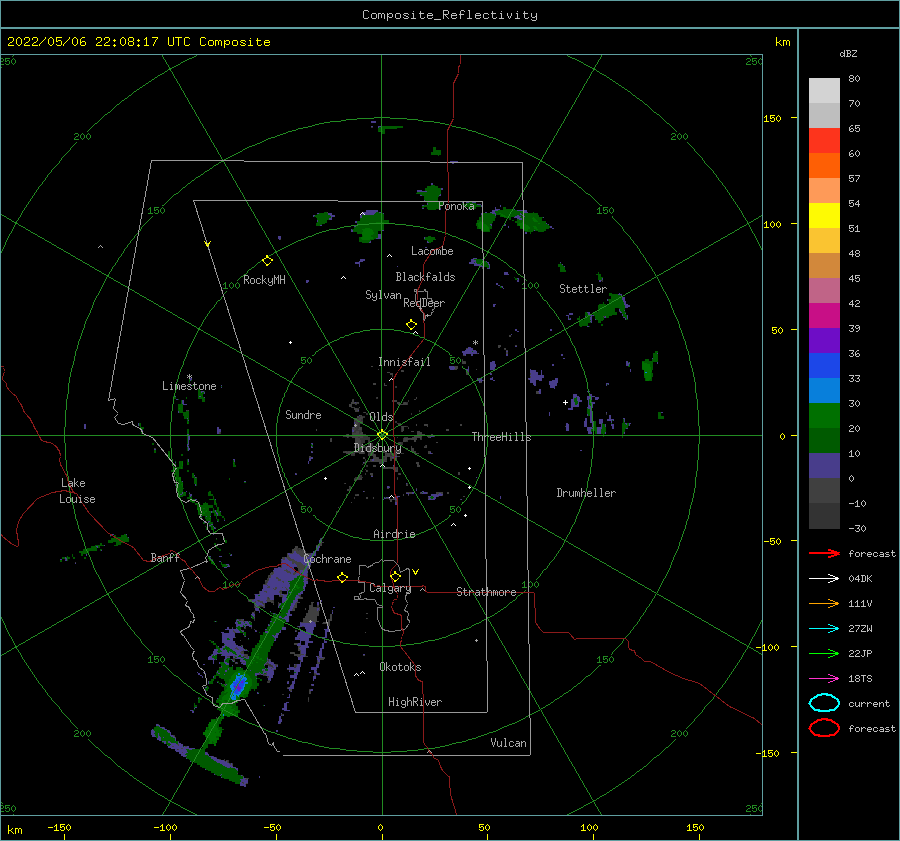Screen dimensions: 900x841
Task: Click the ThreeHills label
Action: (501, 437)
